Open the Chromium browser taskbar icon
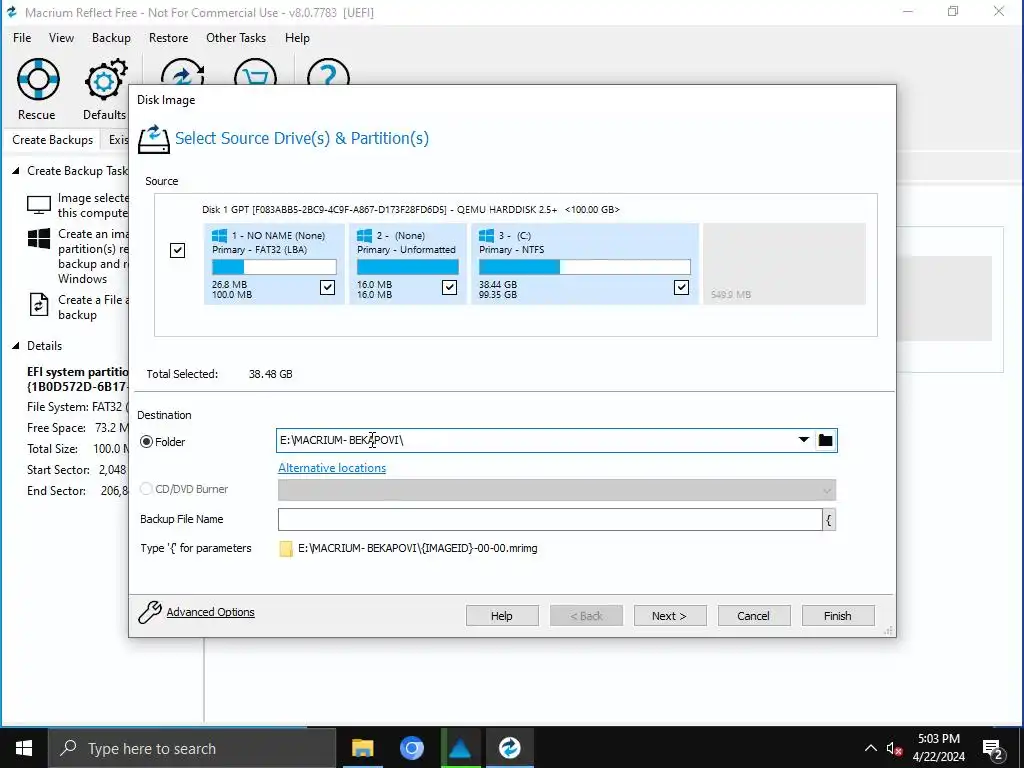This screenshot has height=768, width=1024. pyautogui.click(x=411, y=748)
